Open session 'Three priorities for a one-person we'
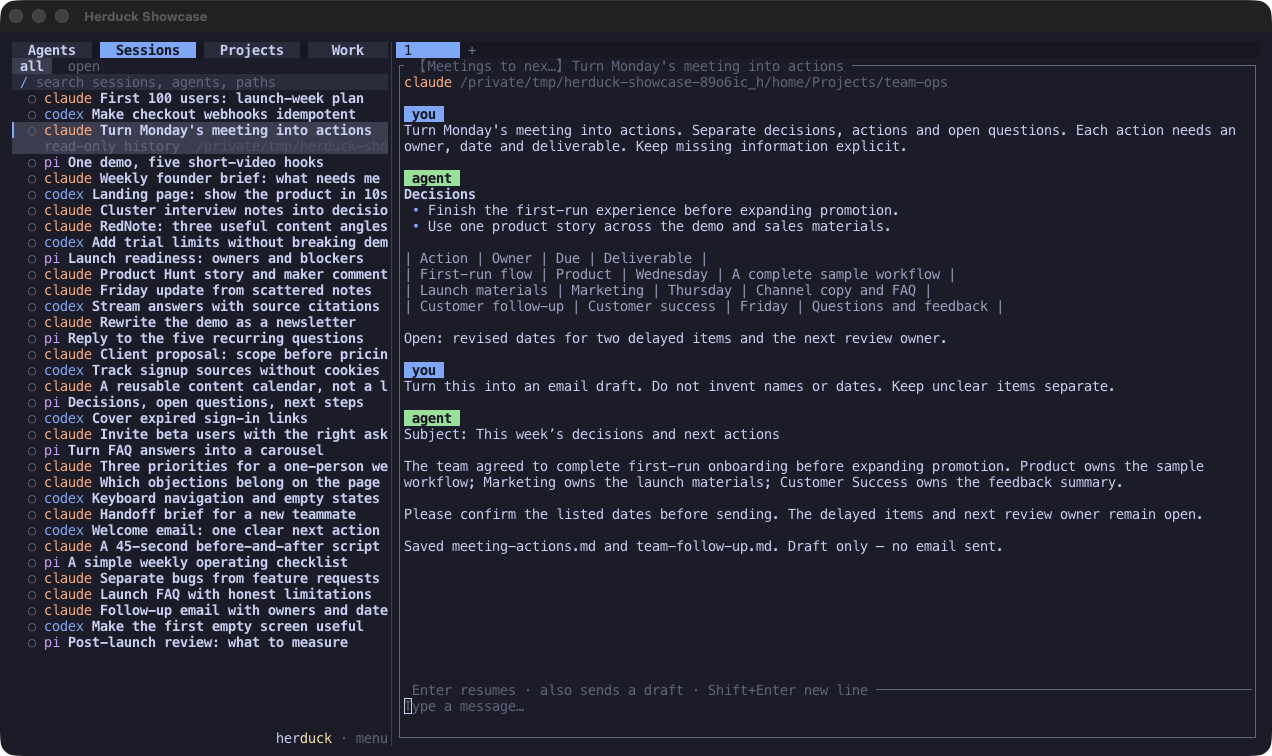The width and height of the screenshot is (1272, 756). [x=200, y=466]
